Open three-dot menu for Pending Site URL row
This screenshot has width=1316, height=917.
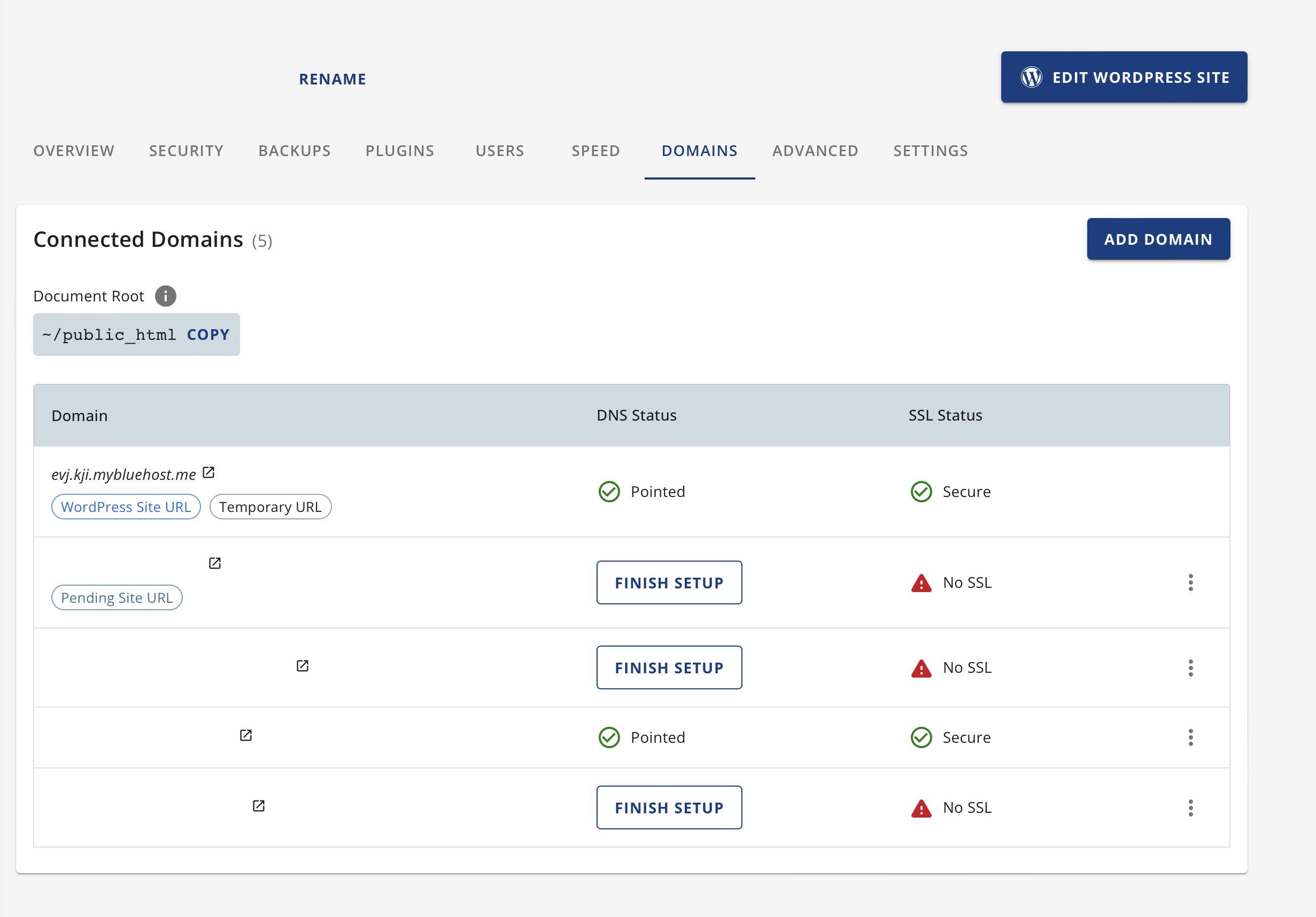click(x=1191, y=583)
